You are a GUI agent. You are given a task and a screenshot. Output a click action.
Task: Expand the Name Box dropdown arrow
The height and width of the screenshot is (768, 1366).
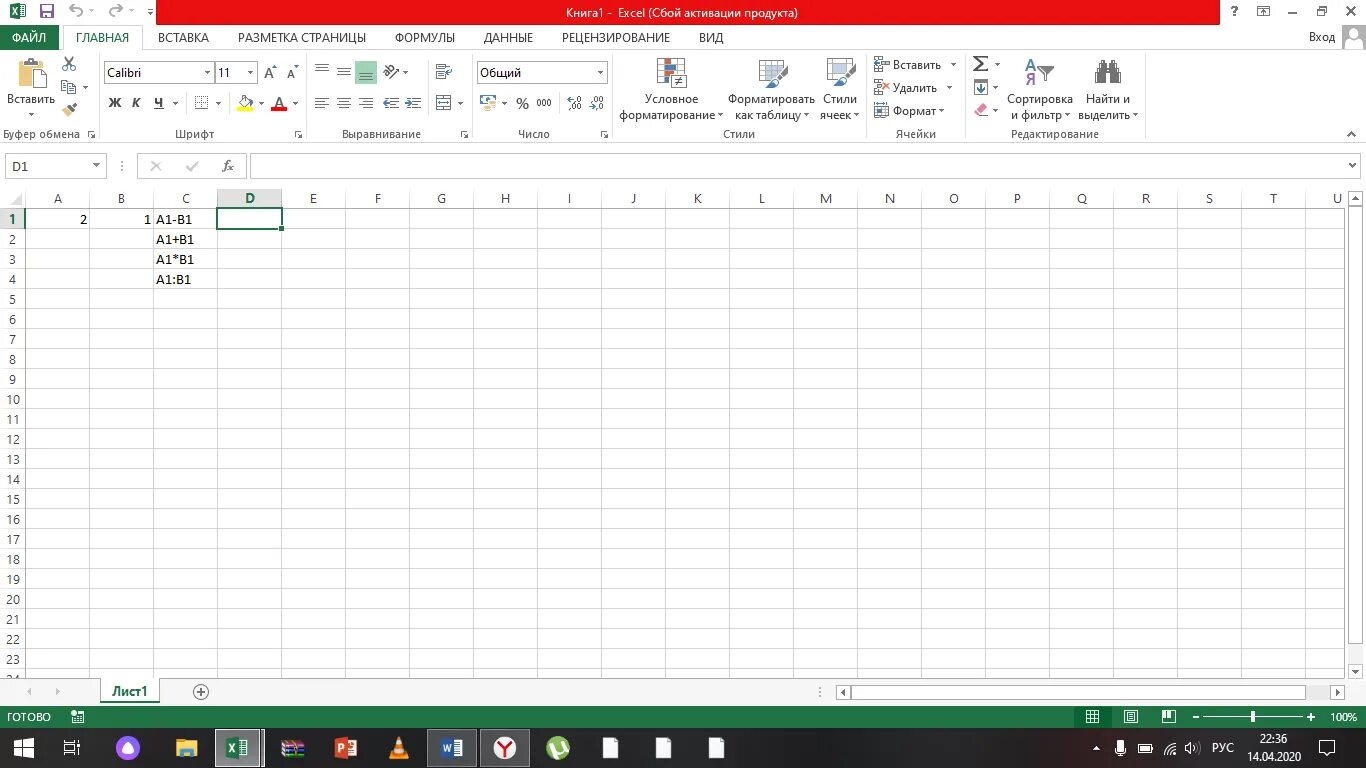coord(97,166)
